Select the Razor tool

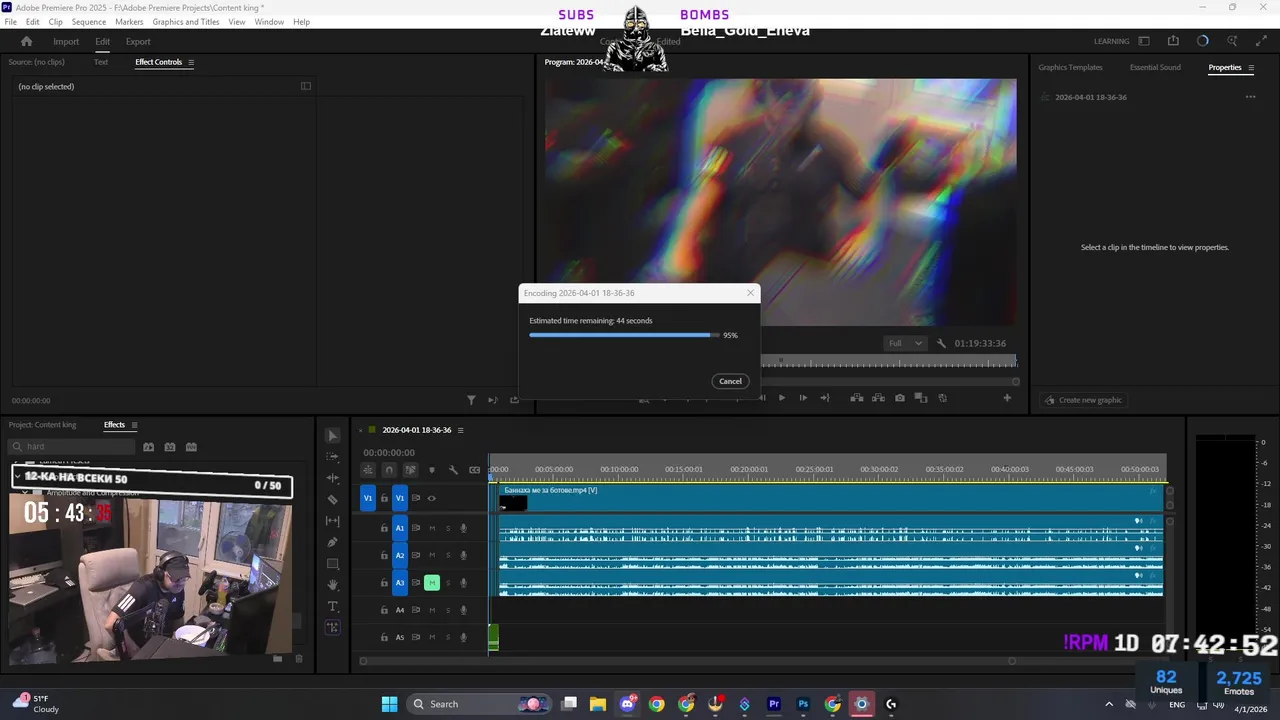pos(333,499)
